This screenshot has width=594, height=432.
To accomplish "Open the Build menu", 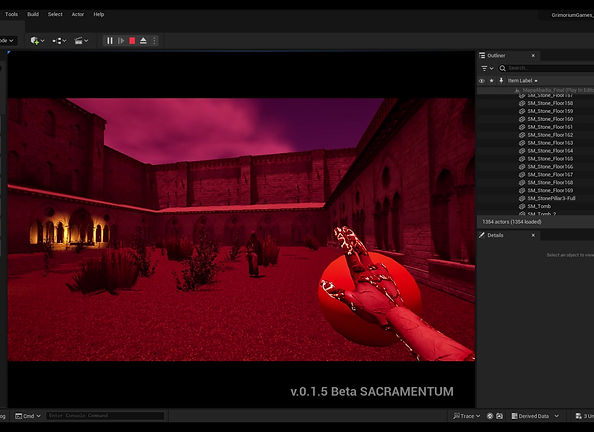I will pyautogui.click(x=33, y=14).
